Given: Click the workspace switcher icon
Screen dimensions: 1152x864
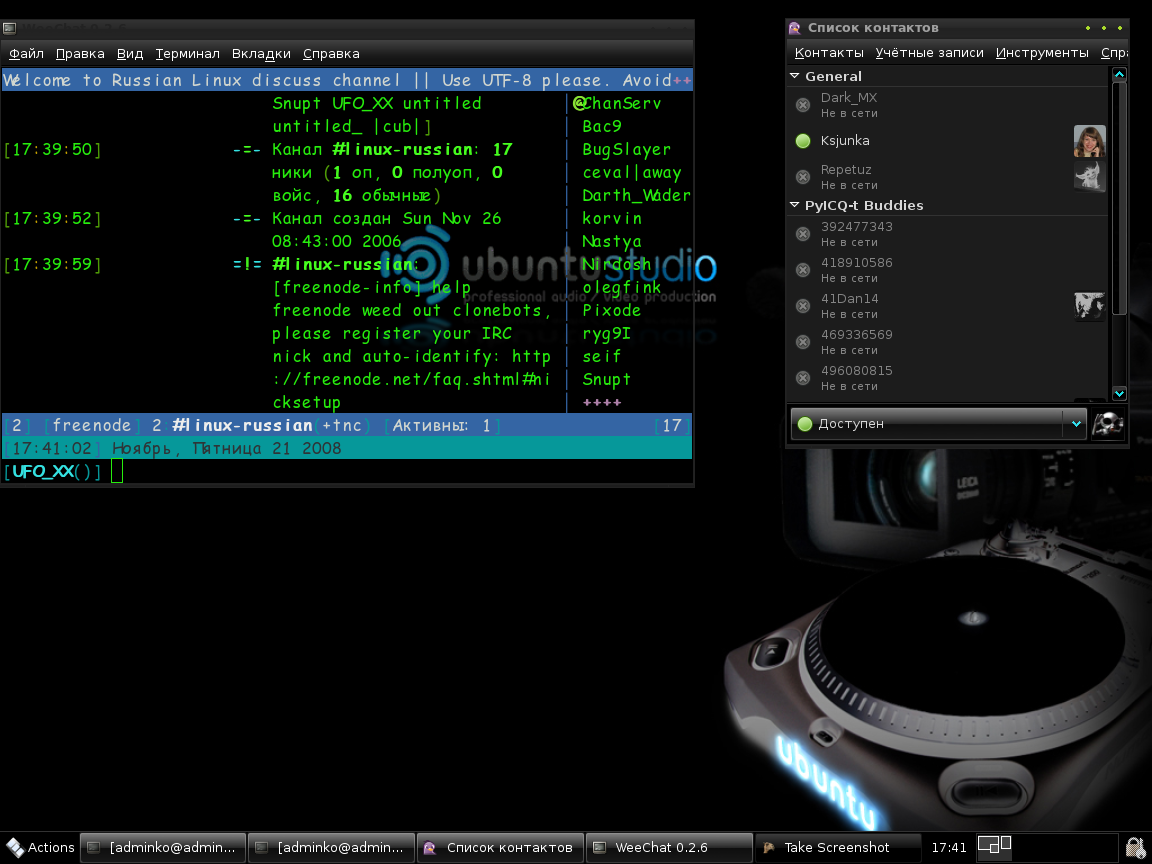Looking at the screenshot, I should coord(995,846).
